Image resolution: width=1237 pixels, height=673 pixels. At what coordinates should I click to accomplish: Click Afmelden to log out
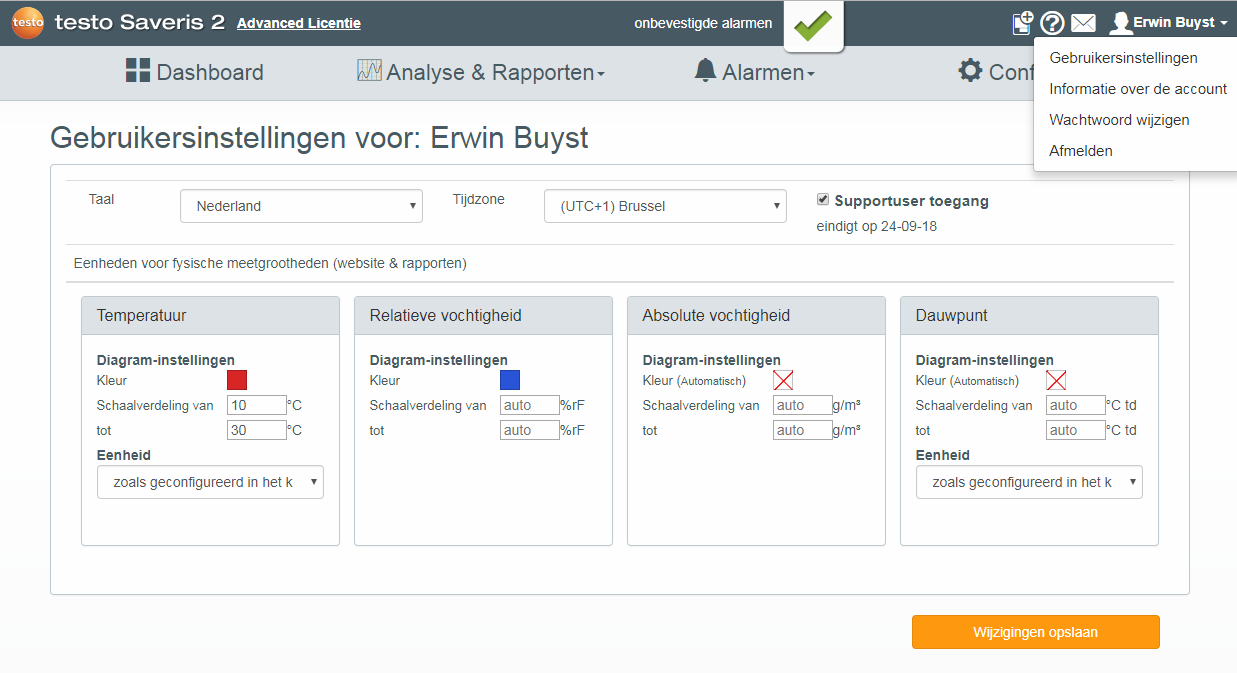click(x=1081, y=151)
